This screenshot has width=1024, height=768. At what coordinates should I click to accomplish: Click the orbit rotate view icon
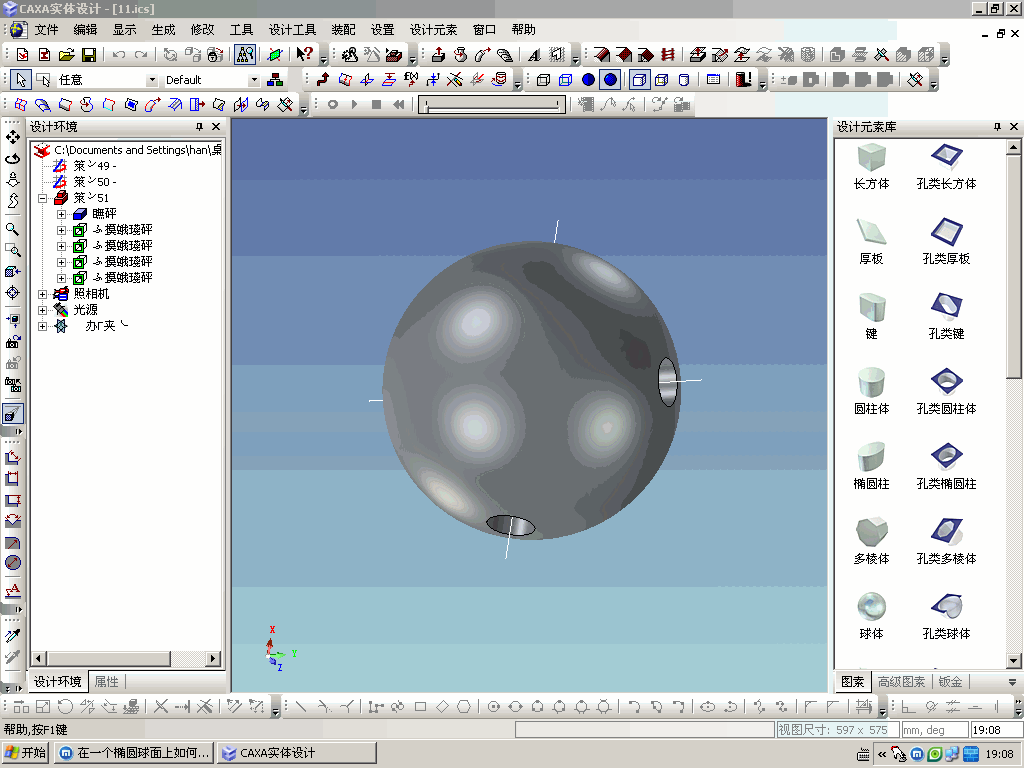(x=12, y=159)
